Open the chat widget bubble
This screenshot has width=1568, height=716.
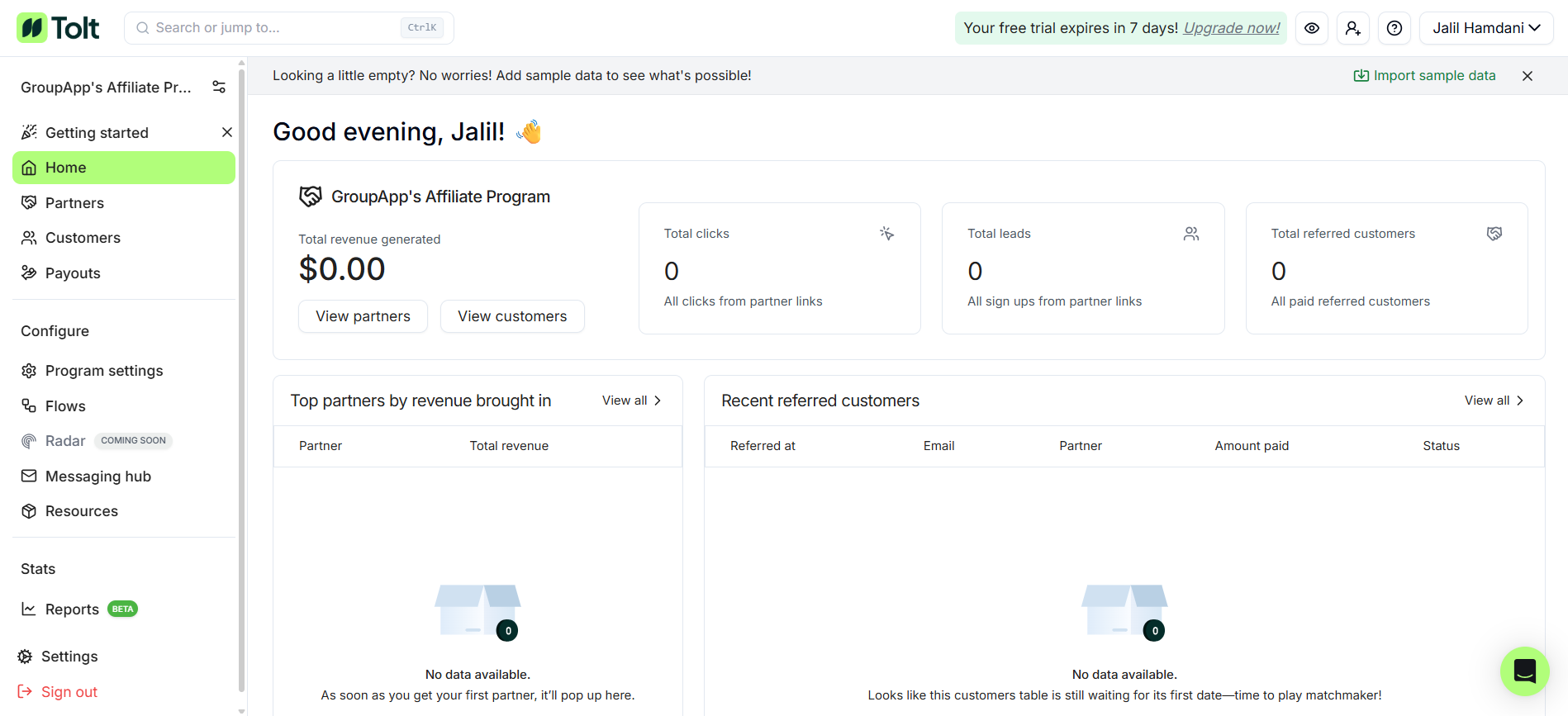(x=1525, y=671)
